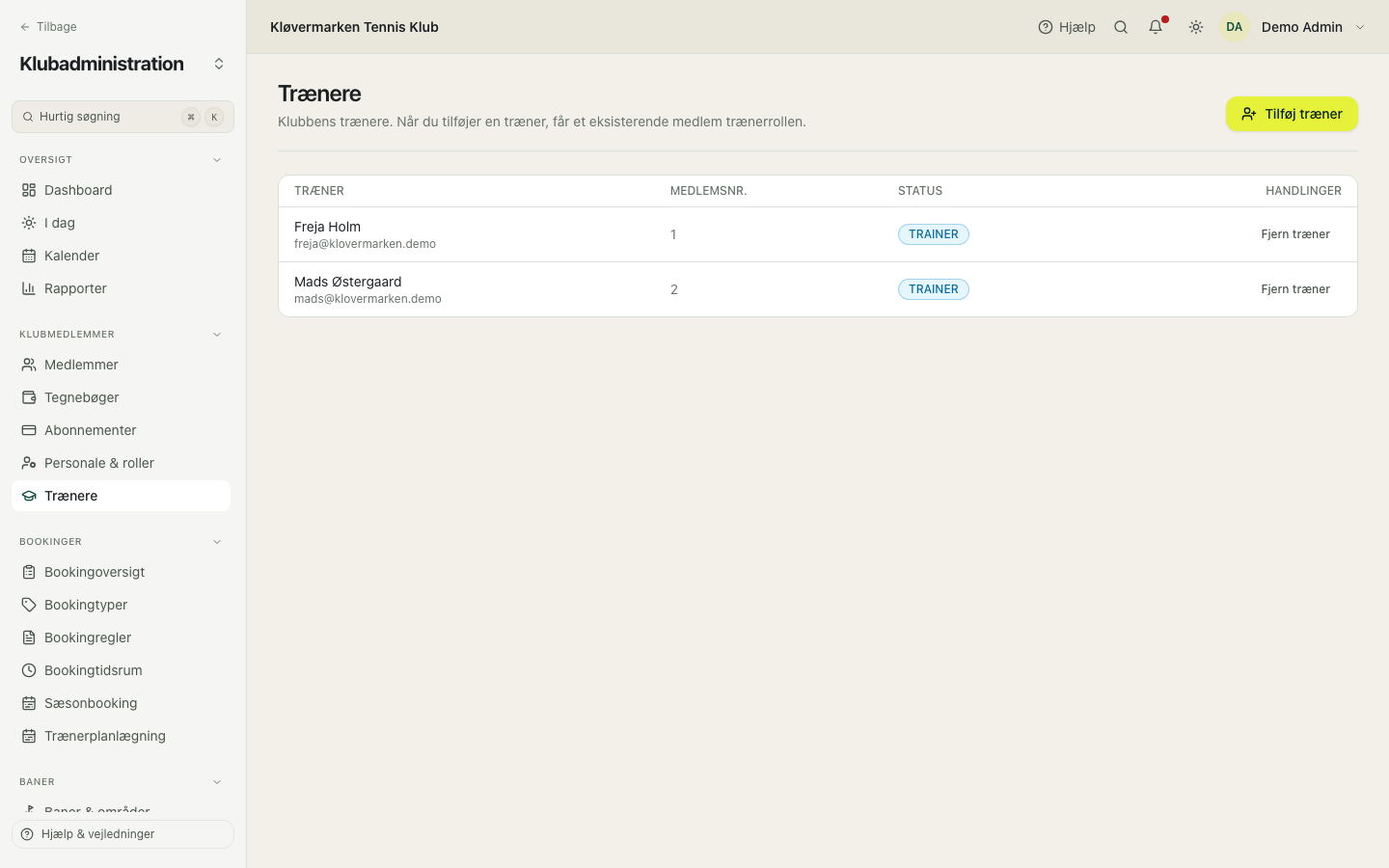Click the MEDLEMSNR. column header
This screenshot has width=1389, height=868.
coord(708,191)
